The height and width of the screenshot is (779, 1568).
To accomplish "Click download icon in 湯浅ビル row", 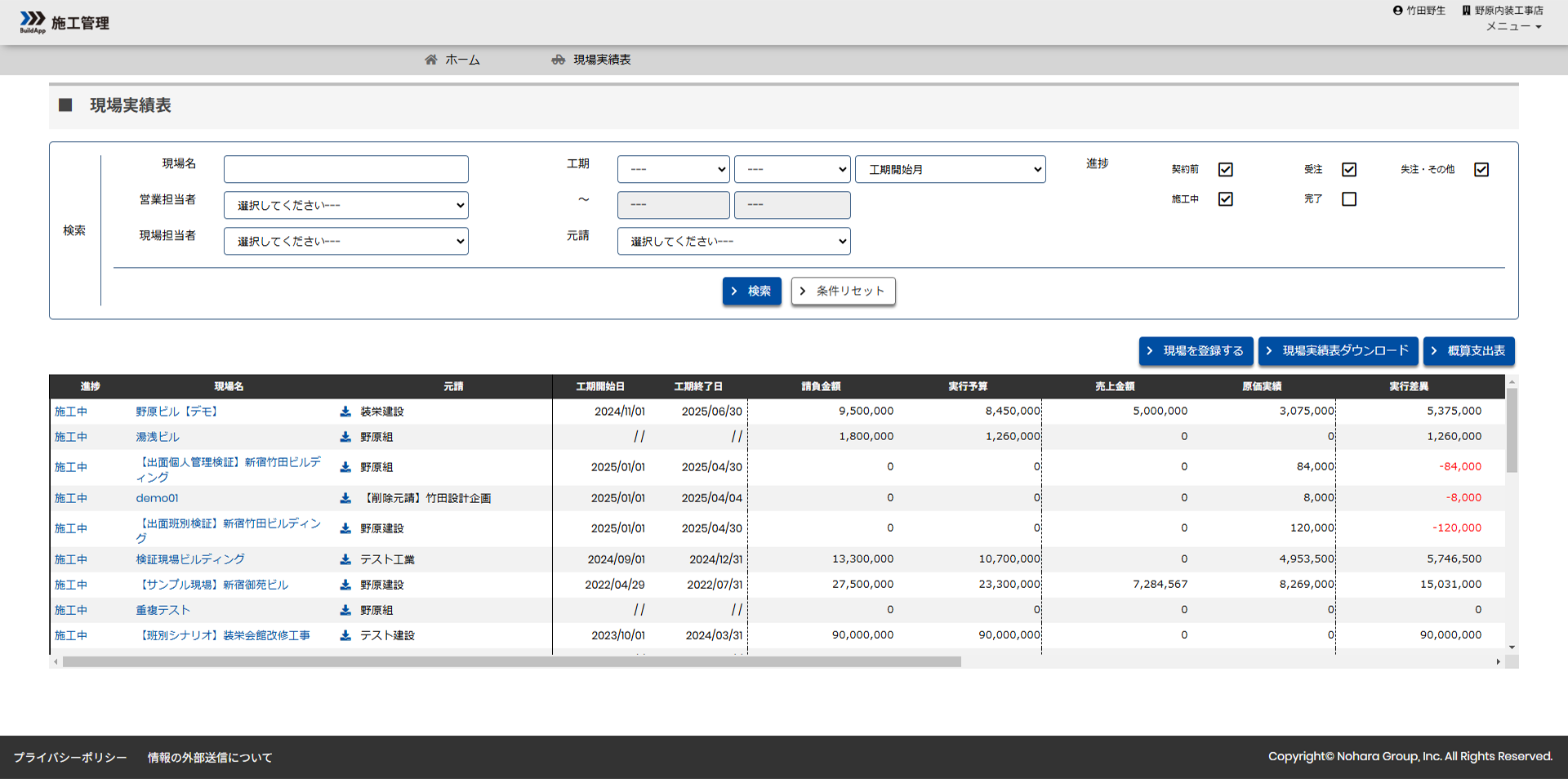I will point(345,437).
